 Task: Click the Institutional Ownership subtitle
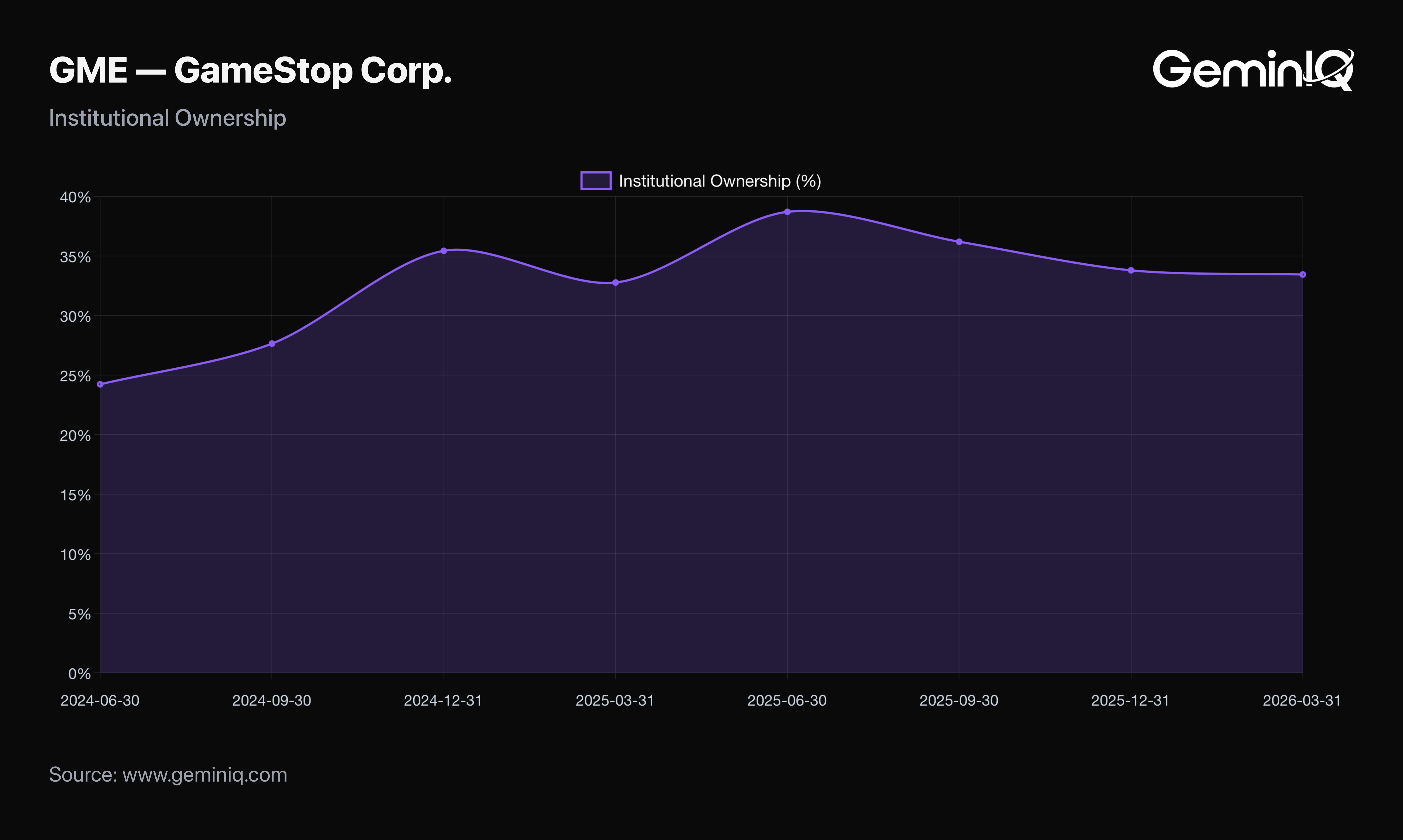(168, 118)
